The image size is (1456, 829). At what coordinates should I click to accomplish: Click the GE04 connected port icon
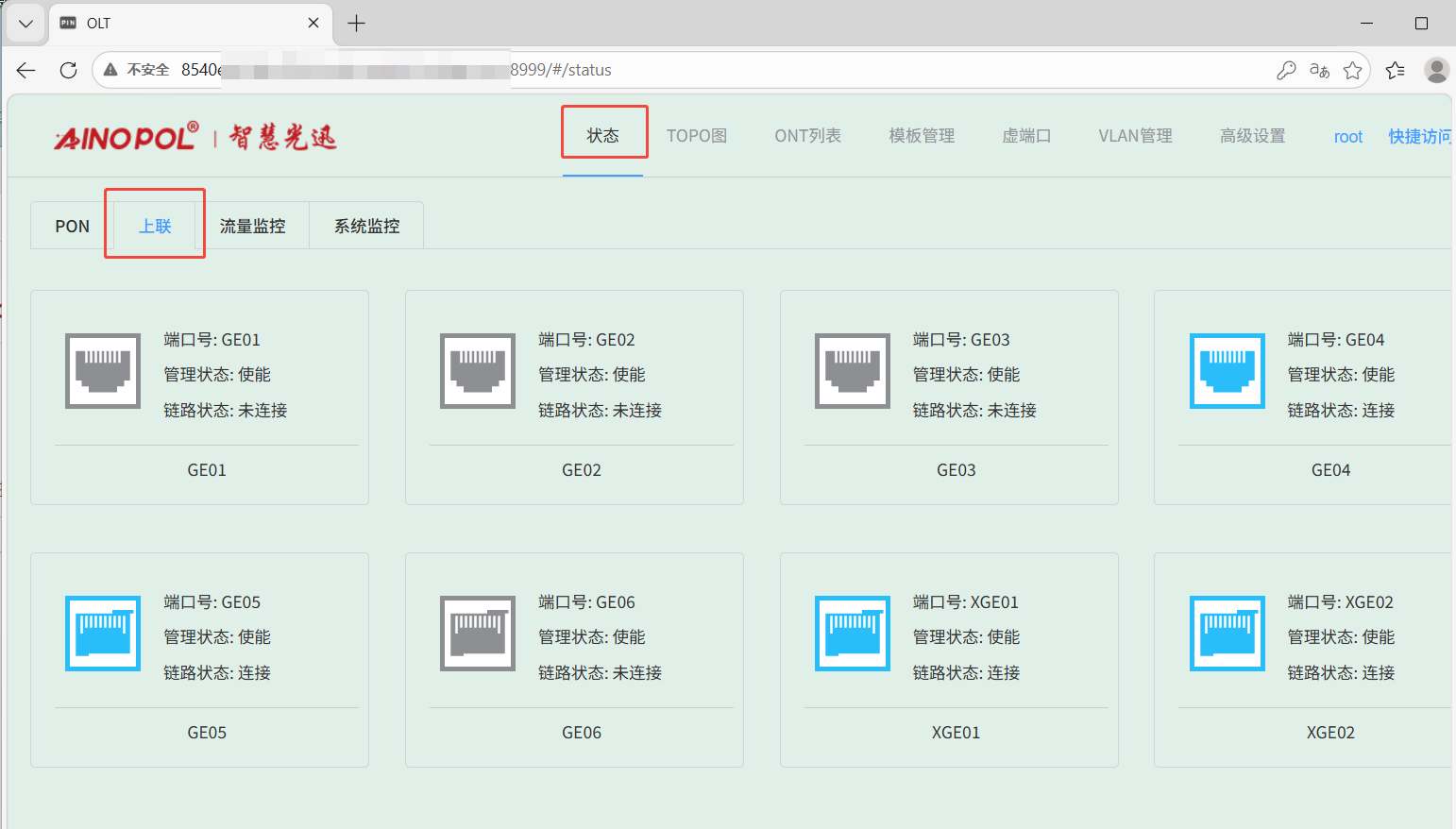[x=1227, y=371]
